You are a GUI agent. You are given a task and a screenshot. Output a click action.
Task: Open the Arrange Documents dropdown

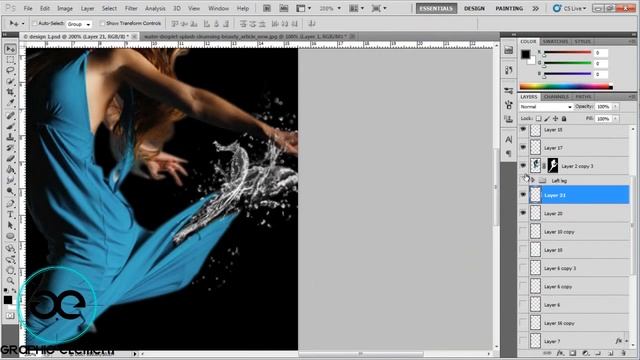click(356, 8)
